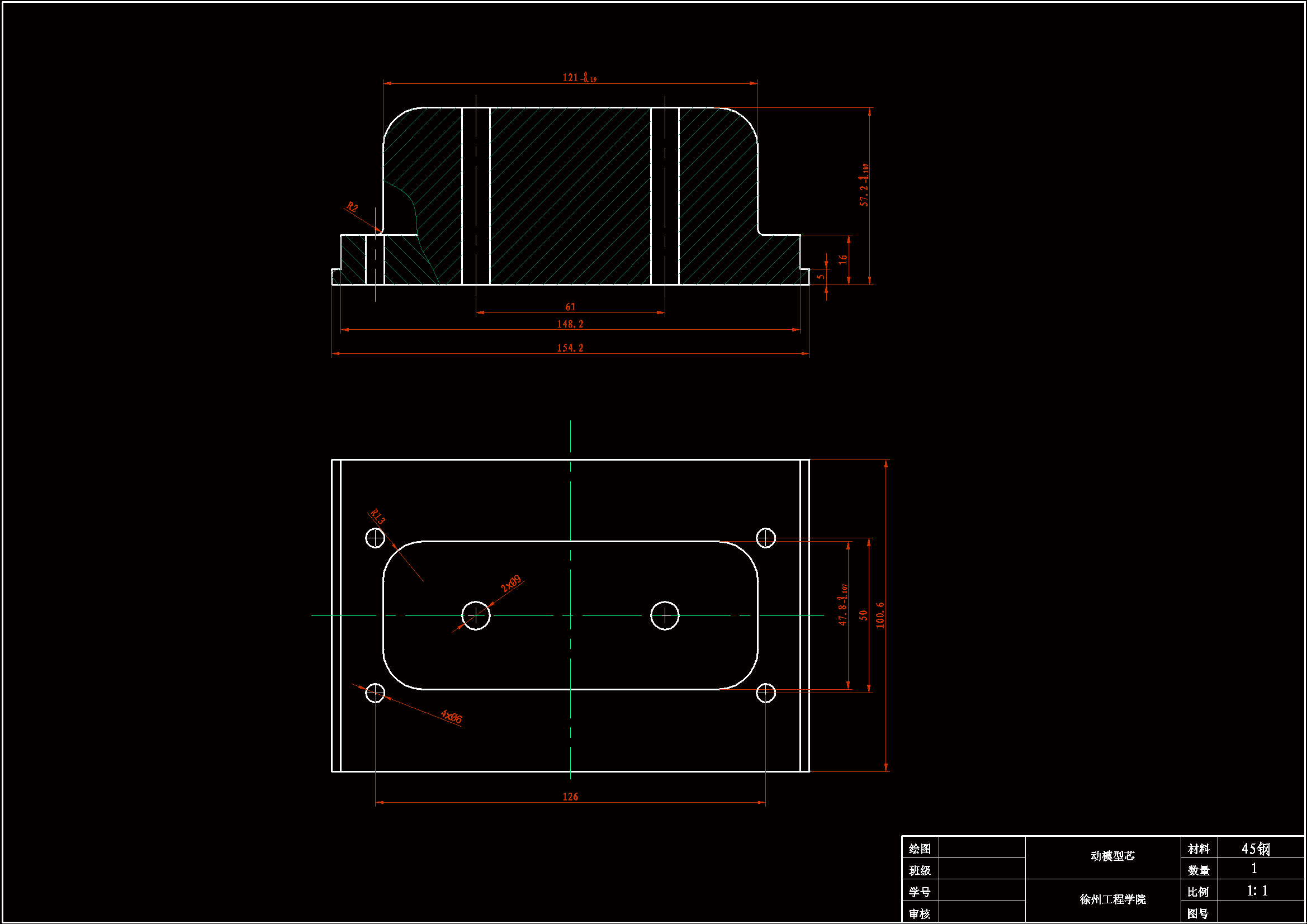The height and width of the screenshot is (924, 1307).
Task: Select the bottom-right Ø6 corner hole
Action: [x=766, y=693]
